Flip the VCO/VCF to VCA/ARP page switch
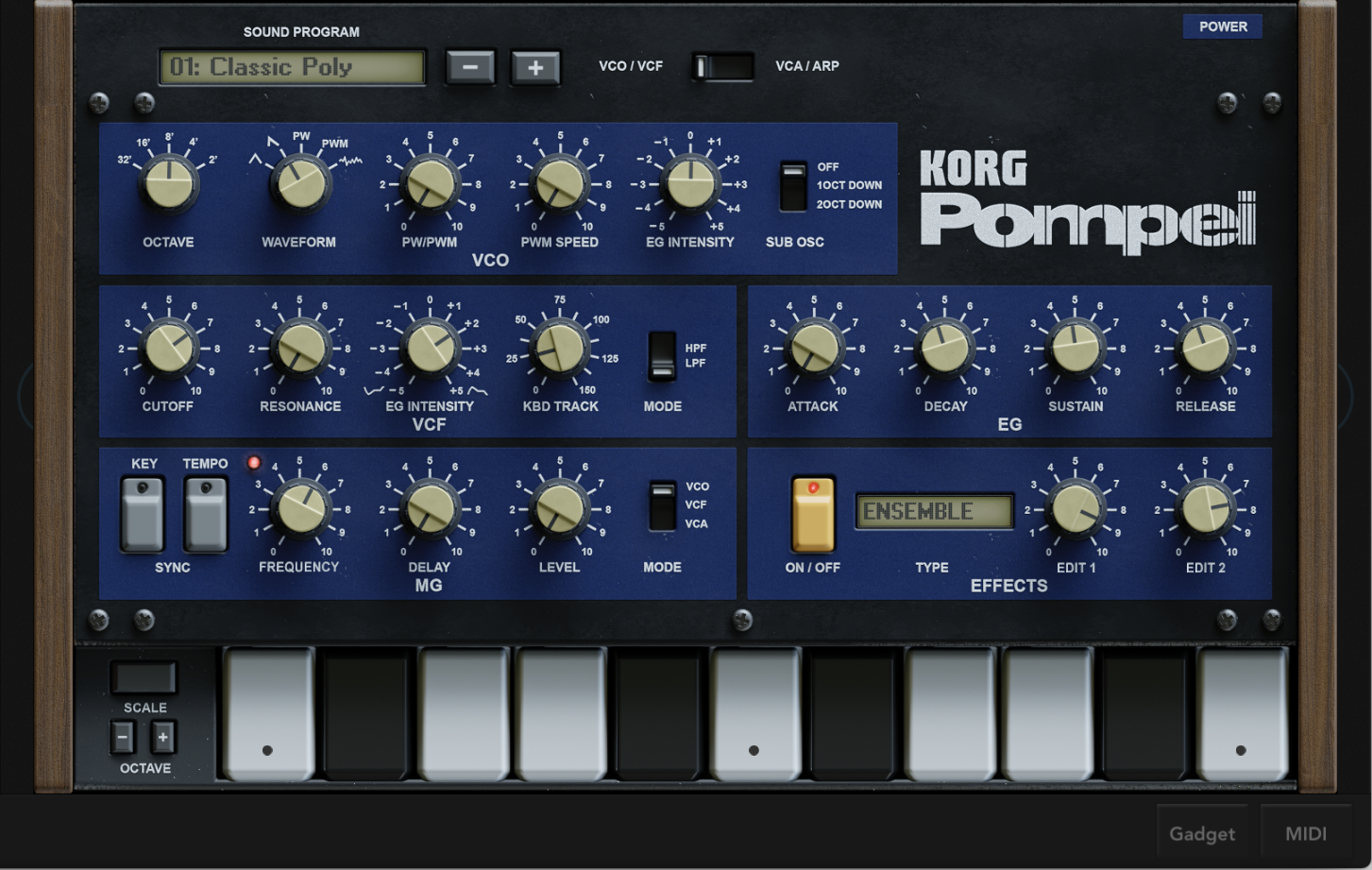1372x870 pixels. coord(721,66)
